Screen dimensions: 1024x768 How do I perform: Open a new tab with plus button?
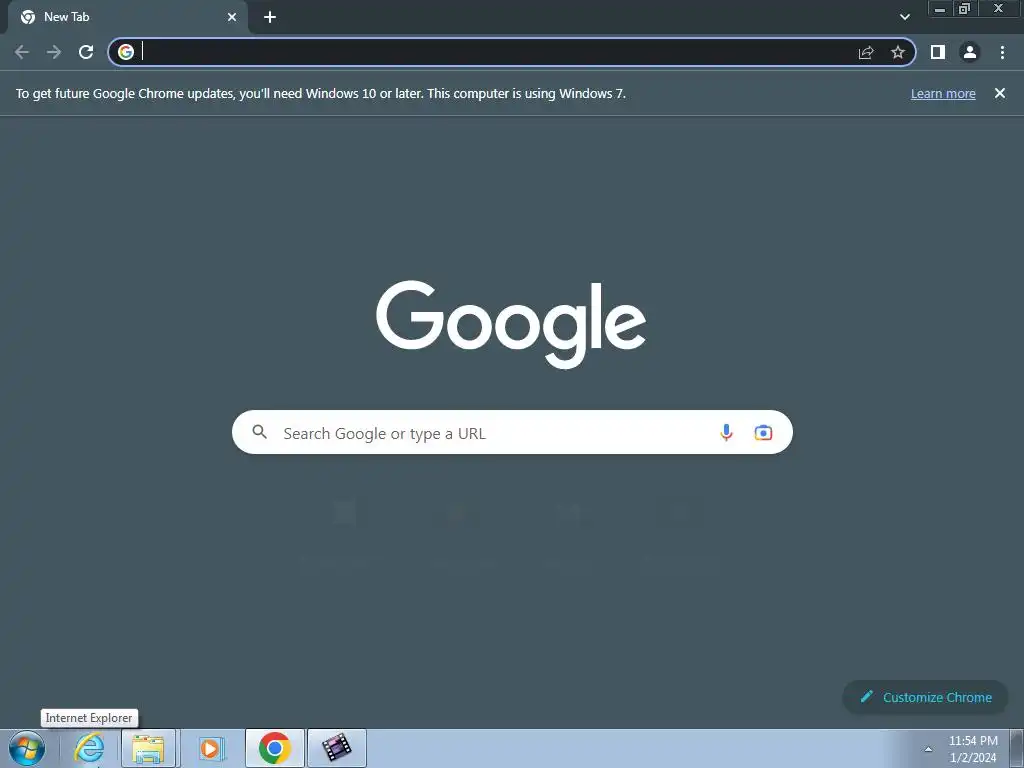[x=270, y=17]
